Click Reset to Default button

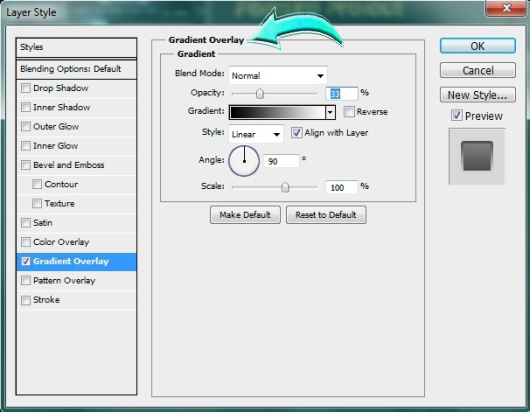(x=326, y=215)
